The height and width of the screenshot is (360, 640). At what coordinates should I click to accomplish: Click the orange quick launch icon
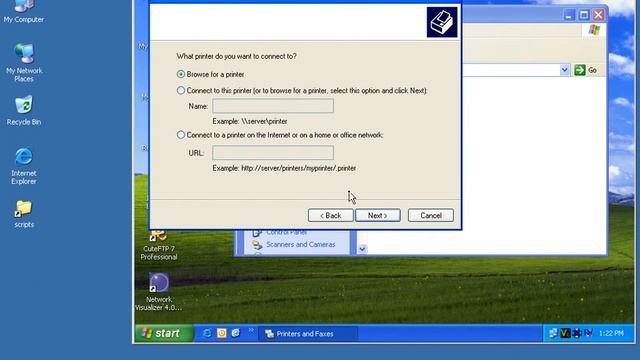(x=222, y=333)
